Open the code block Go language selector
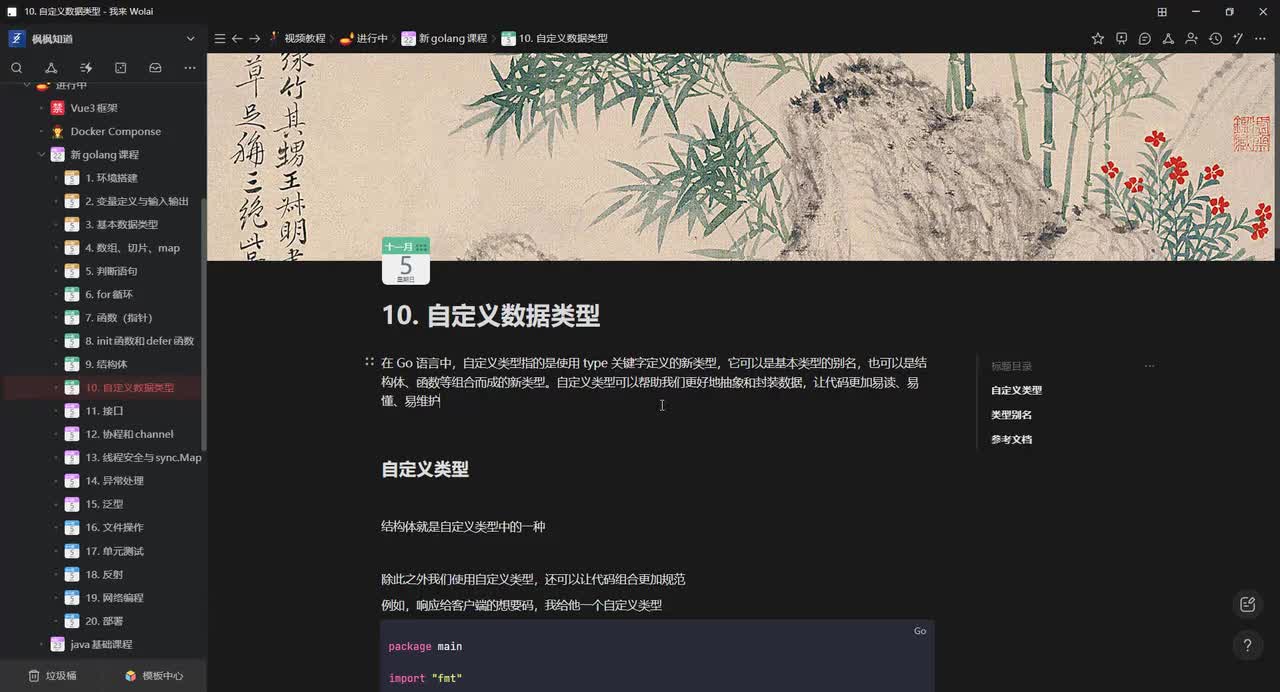1280x692 pixels. pos(920,631)
